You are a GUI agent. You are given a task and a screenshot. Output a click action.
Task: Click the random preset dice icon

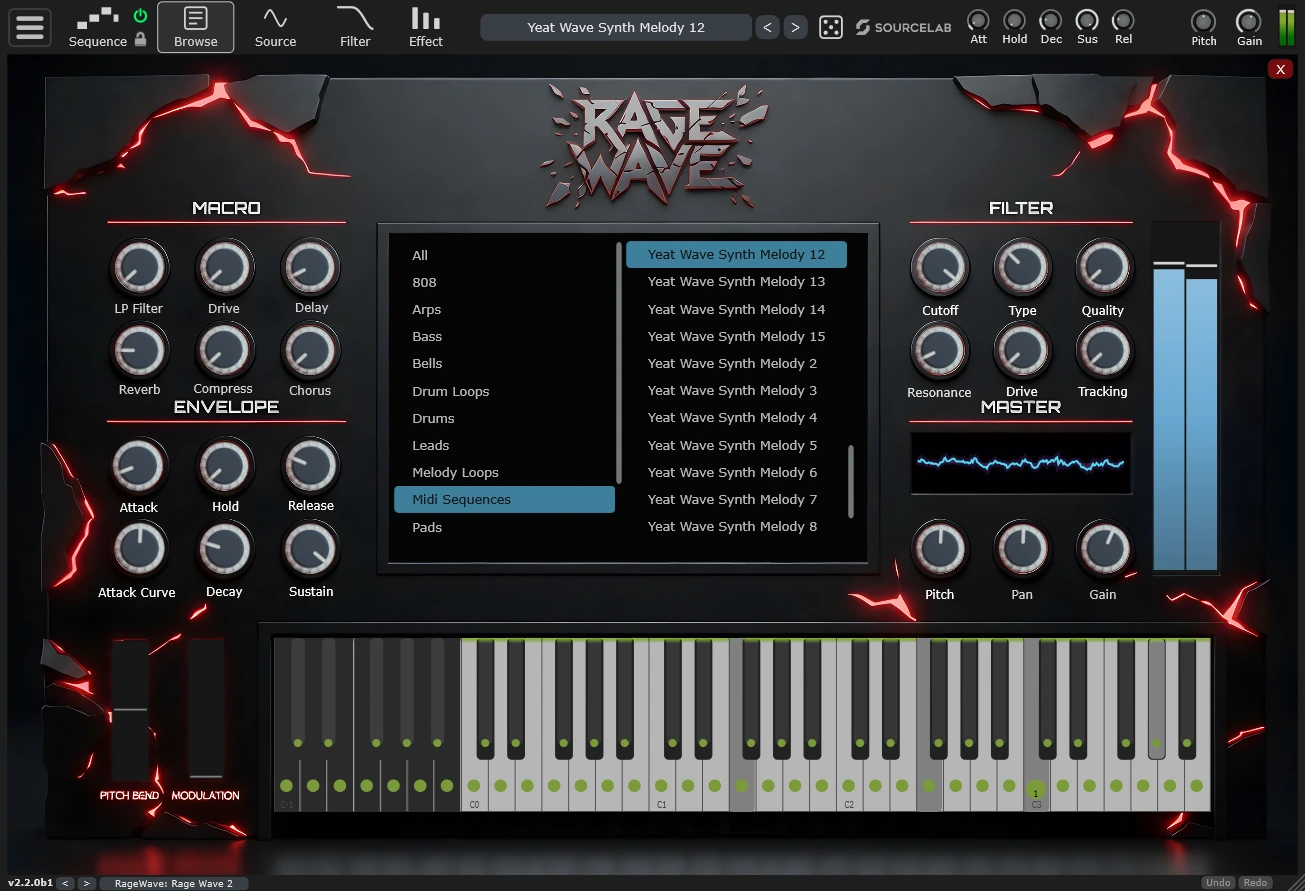pyautogui.click(x=831, y=27)
